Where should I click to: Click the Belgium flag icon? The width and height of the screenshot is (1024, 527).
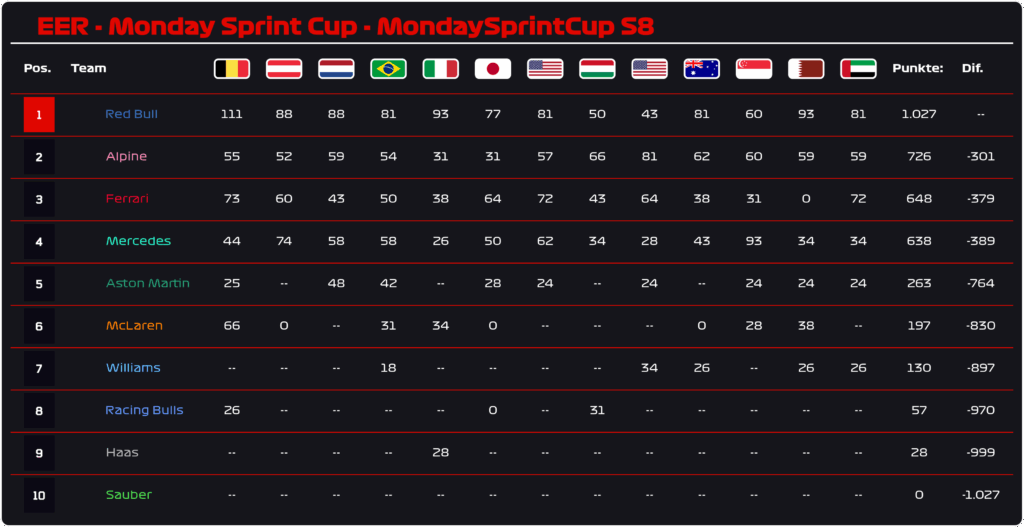pyautogui.click(x=232, y=69)
